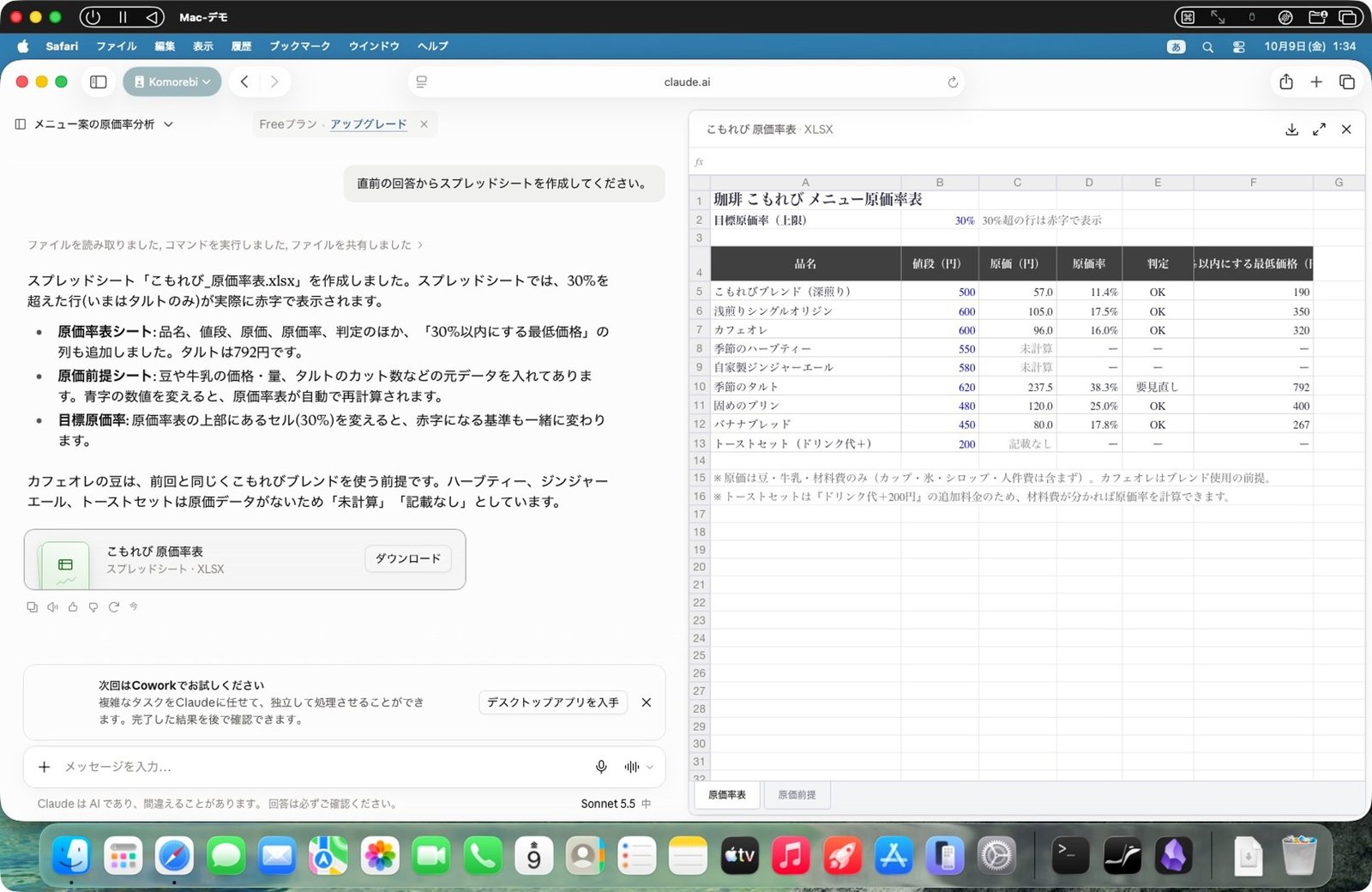Dismiss the Free plan upgrade banner
Screen dimensions: 1372x892
coord(424,124)
